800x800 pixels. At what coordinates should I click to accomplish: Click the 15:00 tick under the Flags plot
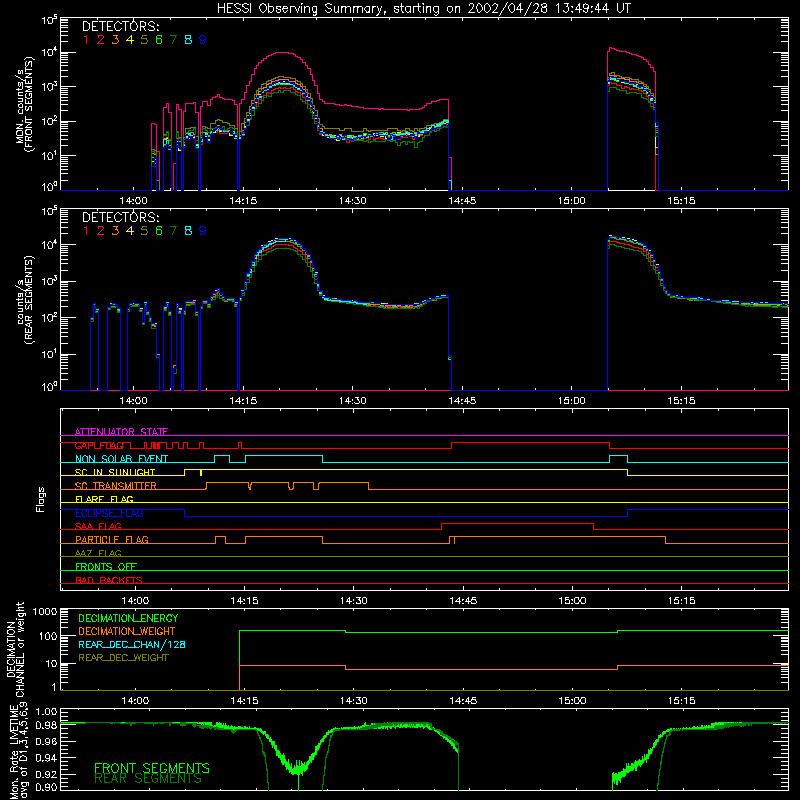(x=572, y=601)
